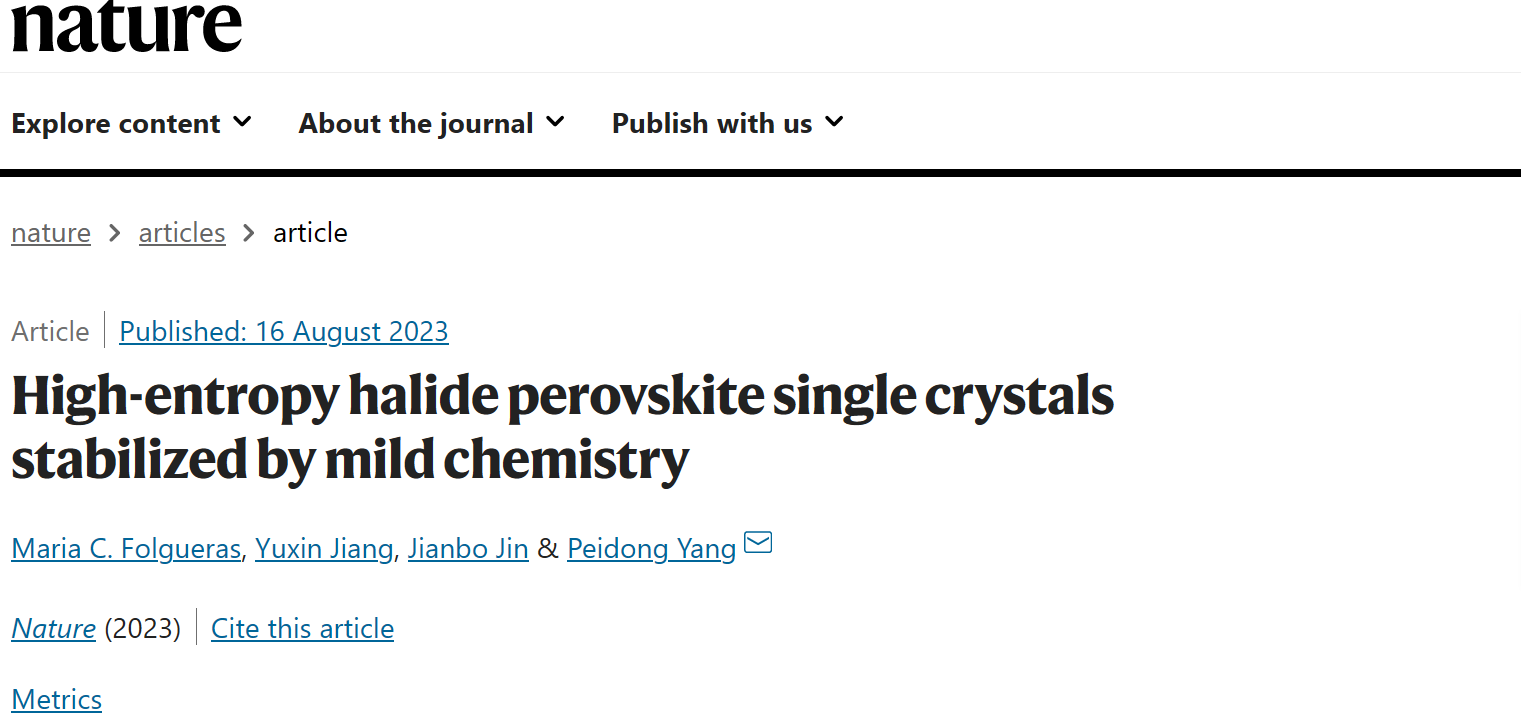This screenshot has width=1521, height=726.
Task: Select author Jianbo Jin
Action: click(x=468, y=549)
